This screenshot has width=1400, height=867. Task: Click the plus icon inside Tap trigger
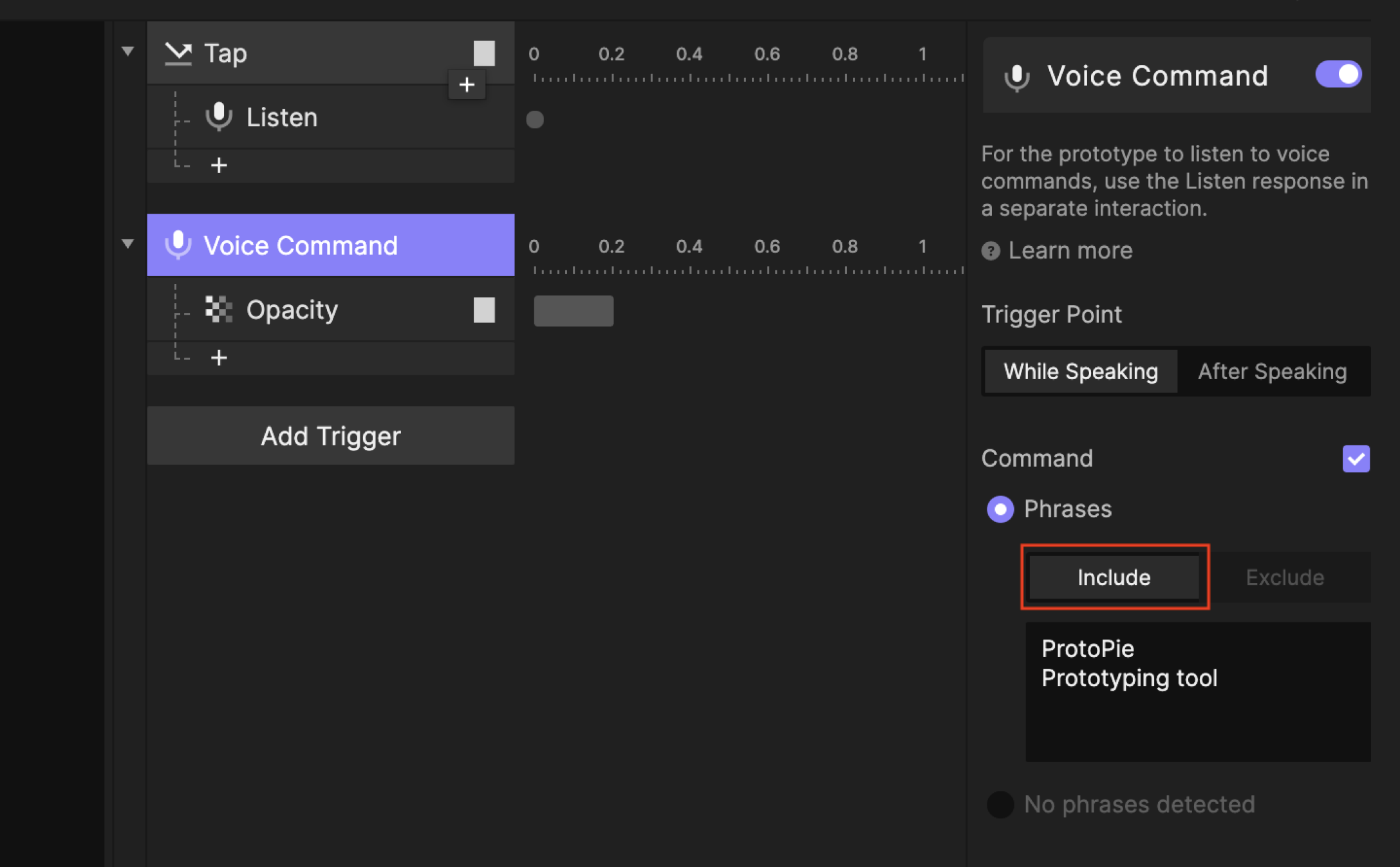[x=467, y=85]
